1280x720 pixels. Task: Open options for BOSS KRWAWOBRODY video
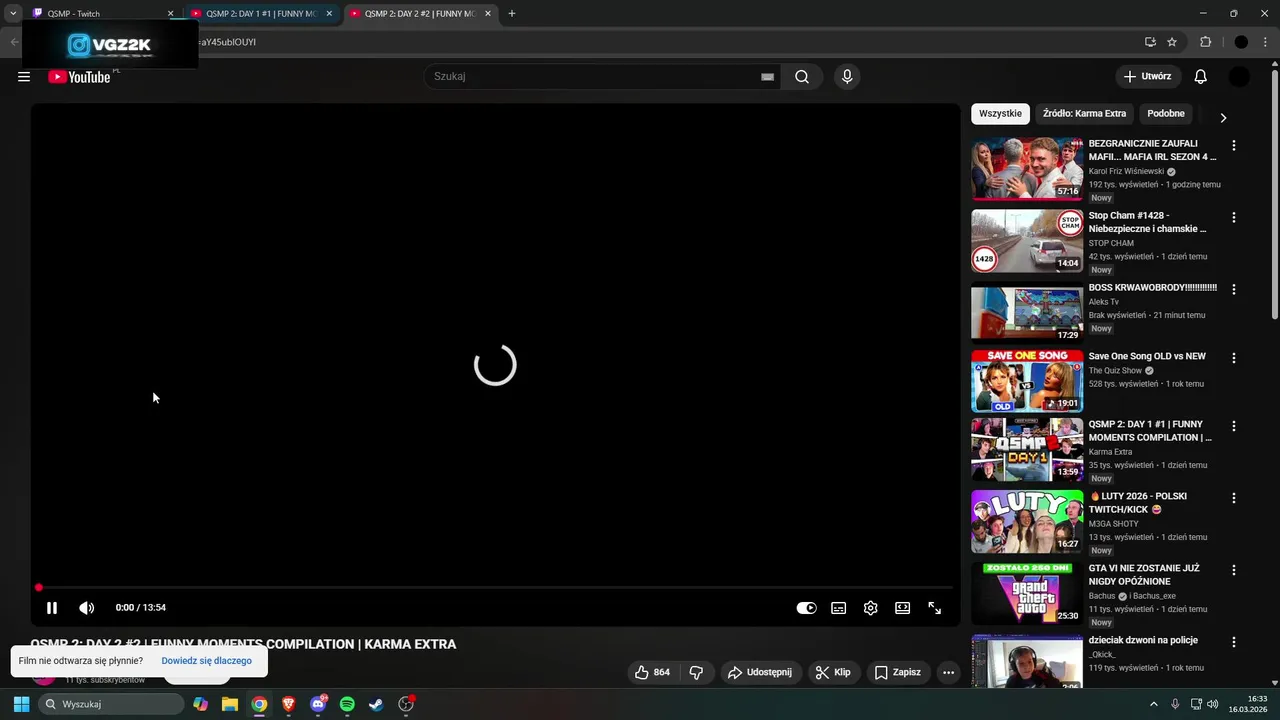(1234, 290)
